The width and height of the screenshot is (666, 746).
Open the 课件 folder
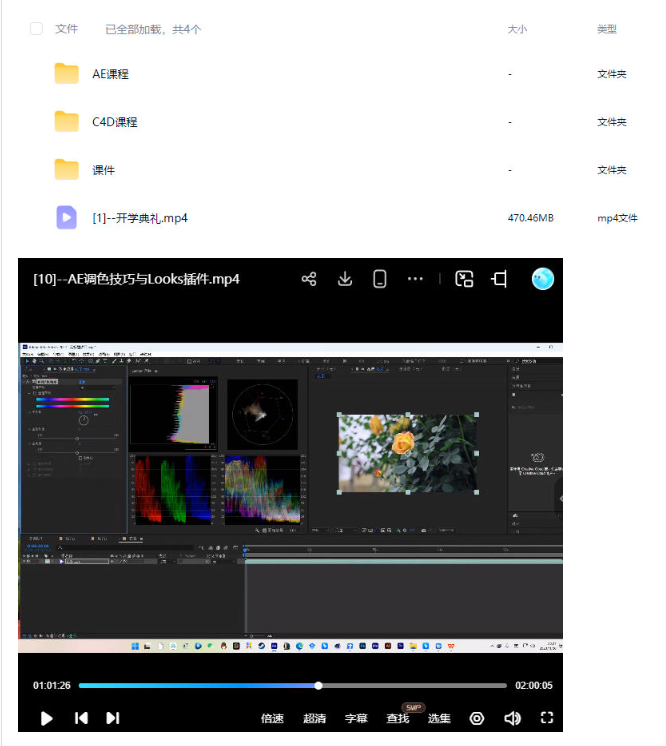tap(103, 170)
